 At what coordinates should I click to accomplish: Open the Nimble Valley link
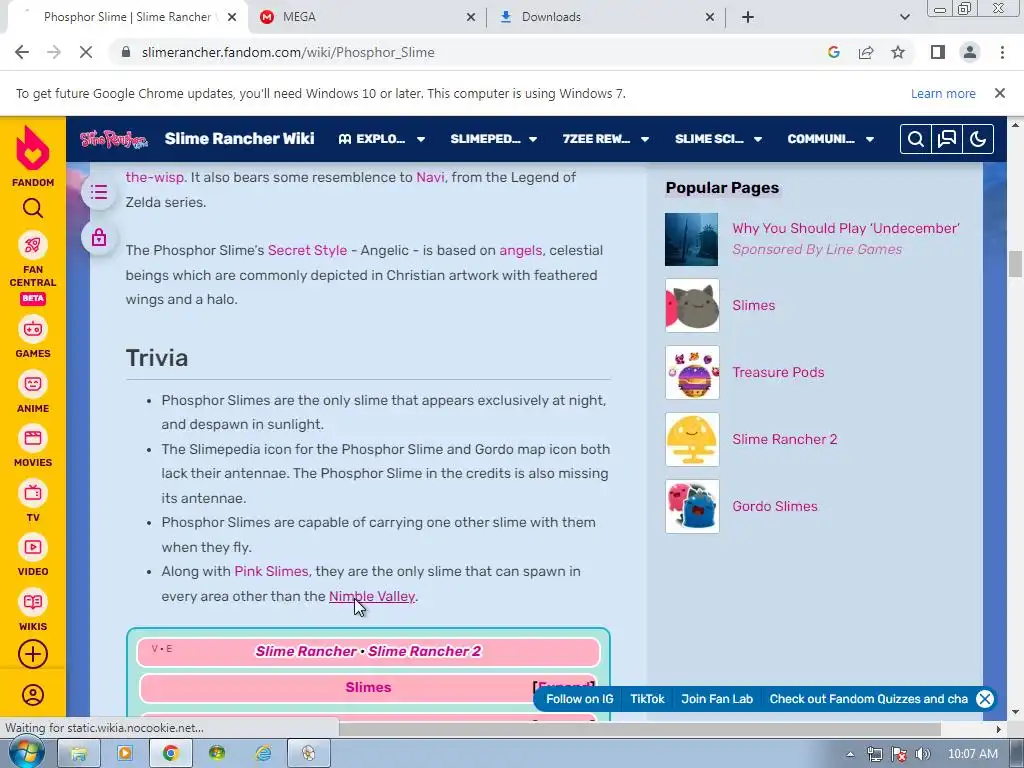coord(372,596)
